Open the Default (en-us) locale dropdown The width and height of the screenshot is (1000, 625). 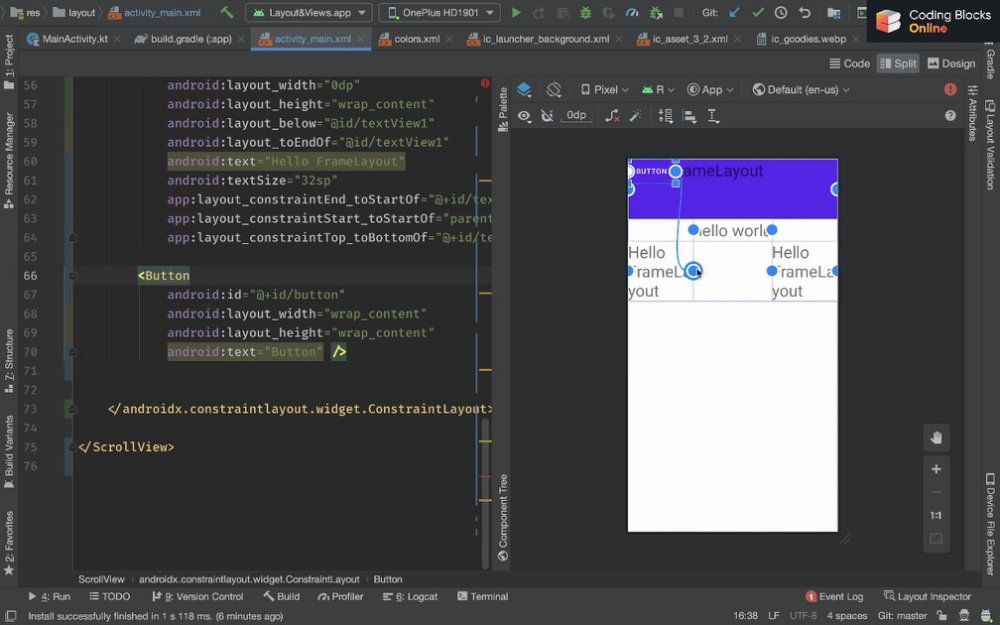(801, 90)
